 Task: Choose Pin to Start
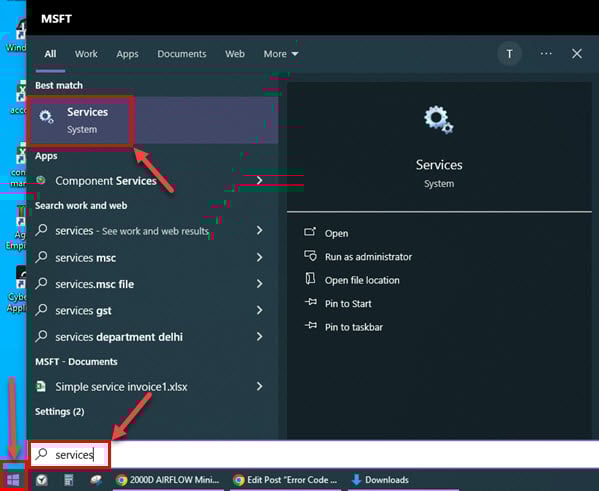pos(348,304)
